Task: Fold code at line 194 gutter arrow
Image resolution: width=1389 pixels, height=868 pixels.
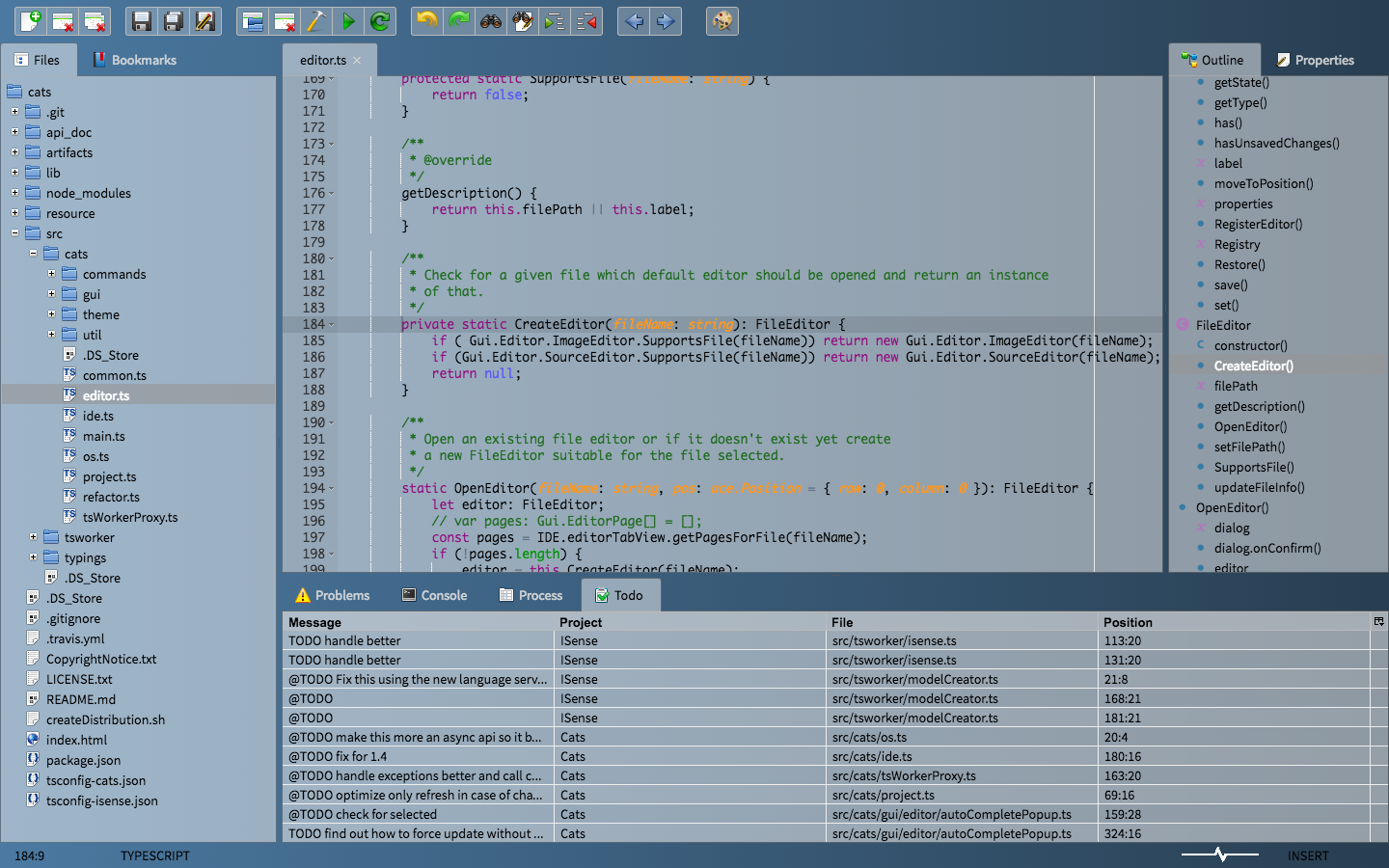Action: [x=332, y=488]
